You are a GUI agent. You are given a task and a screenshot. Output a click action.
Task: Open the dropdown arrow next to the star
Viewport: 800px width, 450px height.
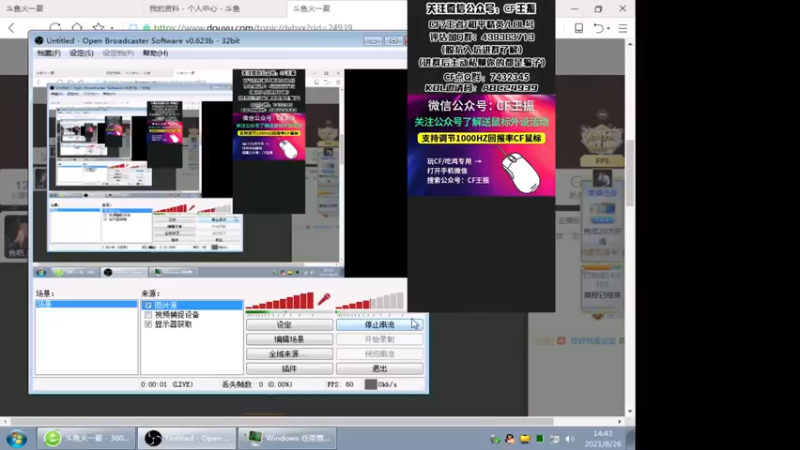pyautogui.click(x=112, y=29)
